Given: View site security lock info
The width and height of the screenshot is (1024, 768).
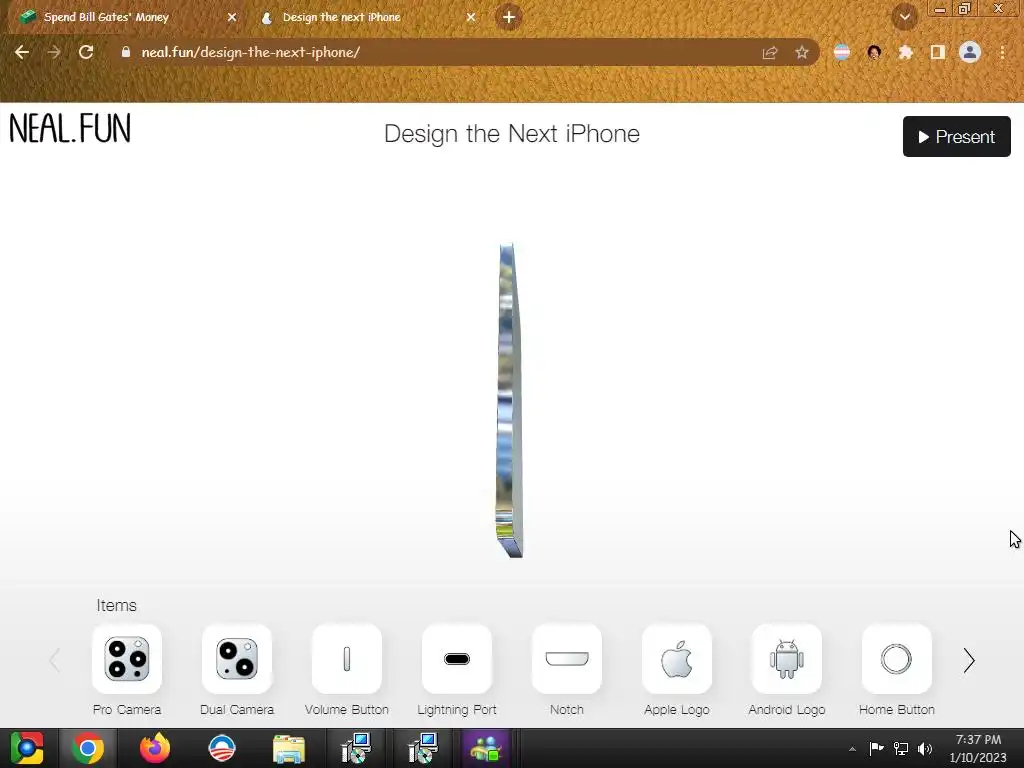Looking at the screenshot, I should click(x=126, y=52).
